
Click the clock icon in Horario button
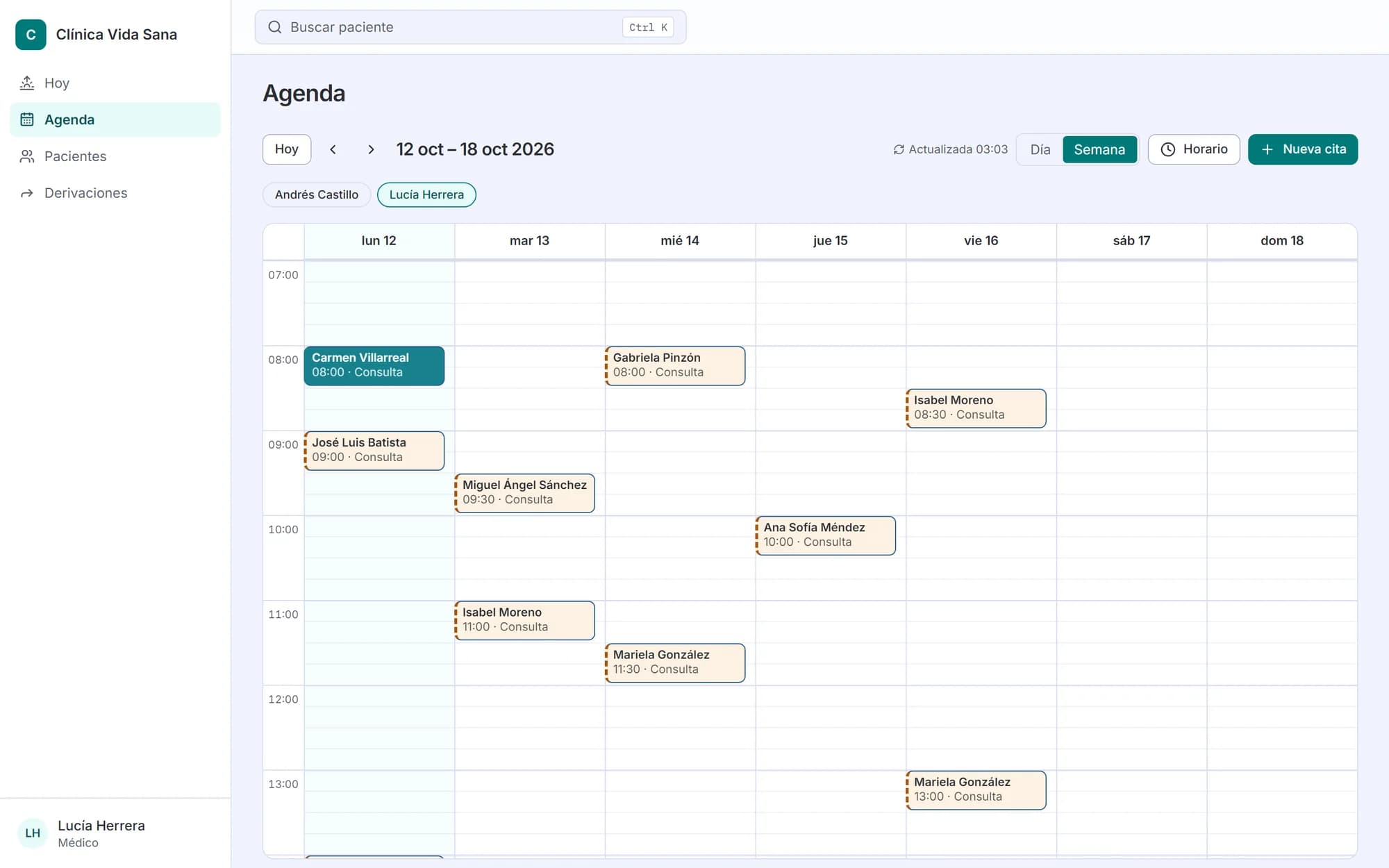tap(1168, 149)
